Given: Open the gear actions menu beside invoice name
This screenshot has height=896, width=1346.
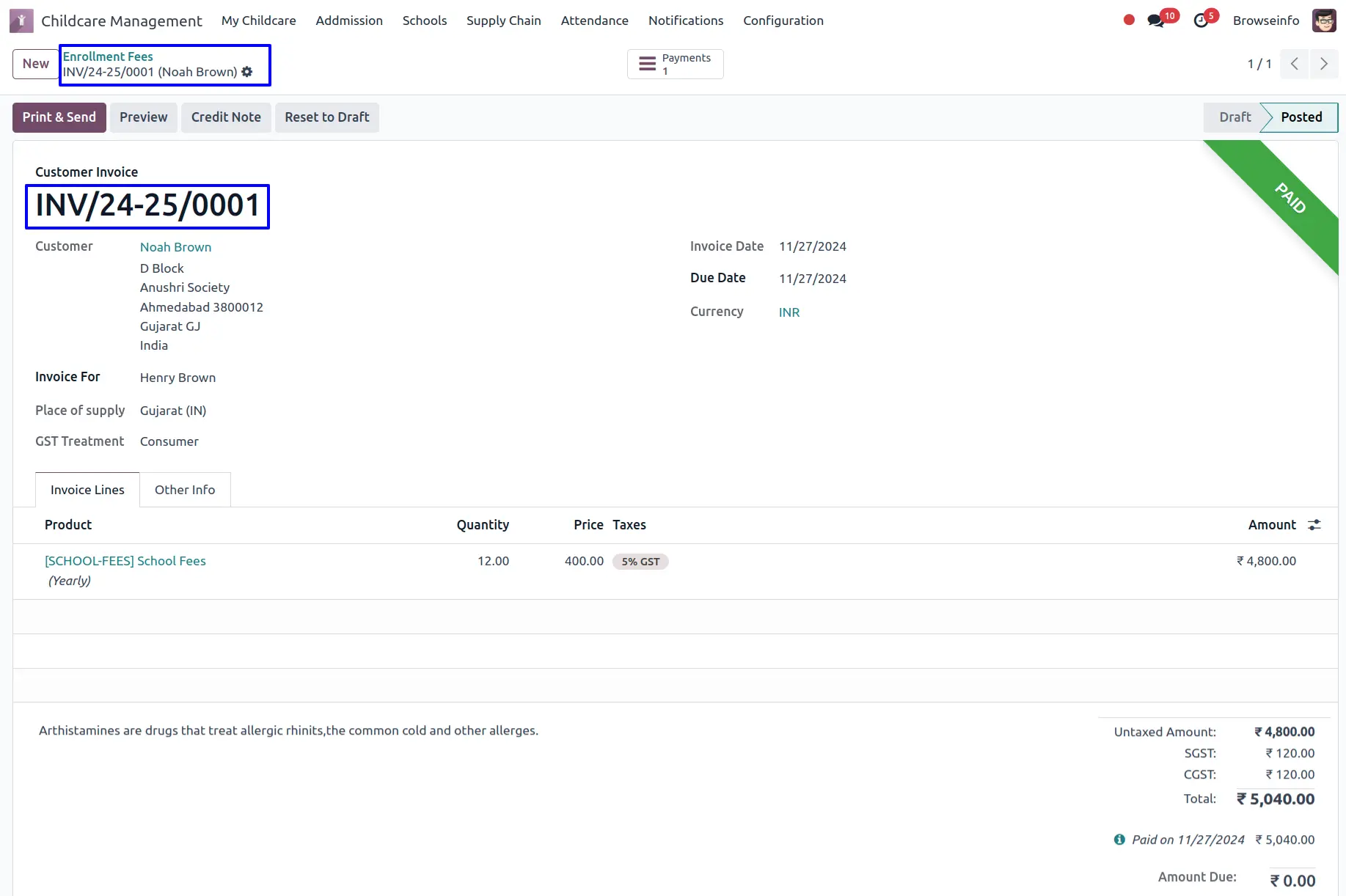Looking at the screenshot, I should coord(247,72).
